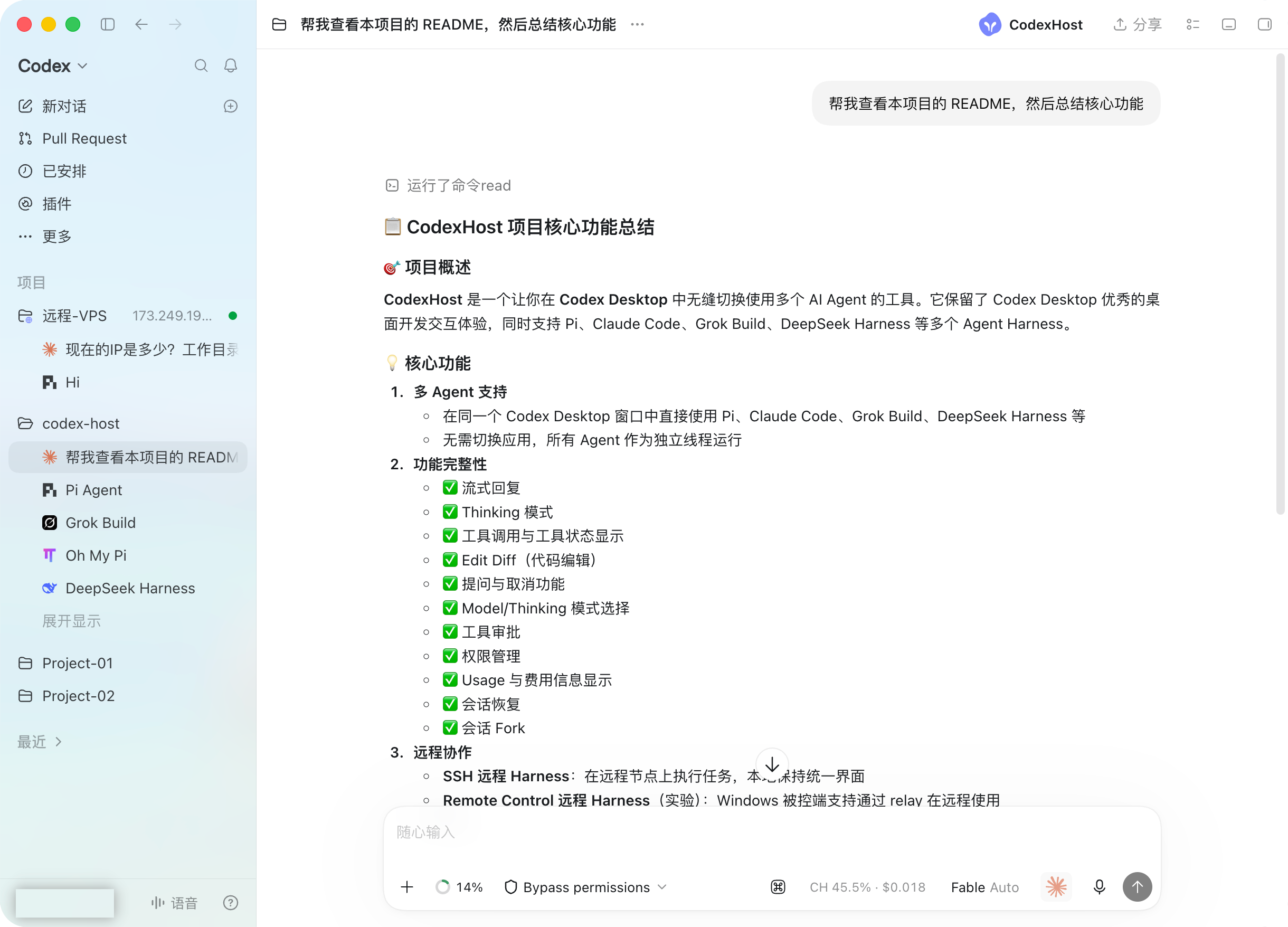Click the plus circle next to 新对话
The height and width of the screenshot is (927, 1288).
pyautogui.click(x=231, y=106)
